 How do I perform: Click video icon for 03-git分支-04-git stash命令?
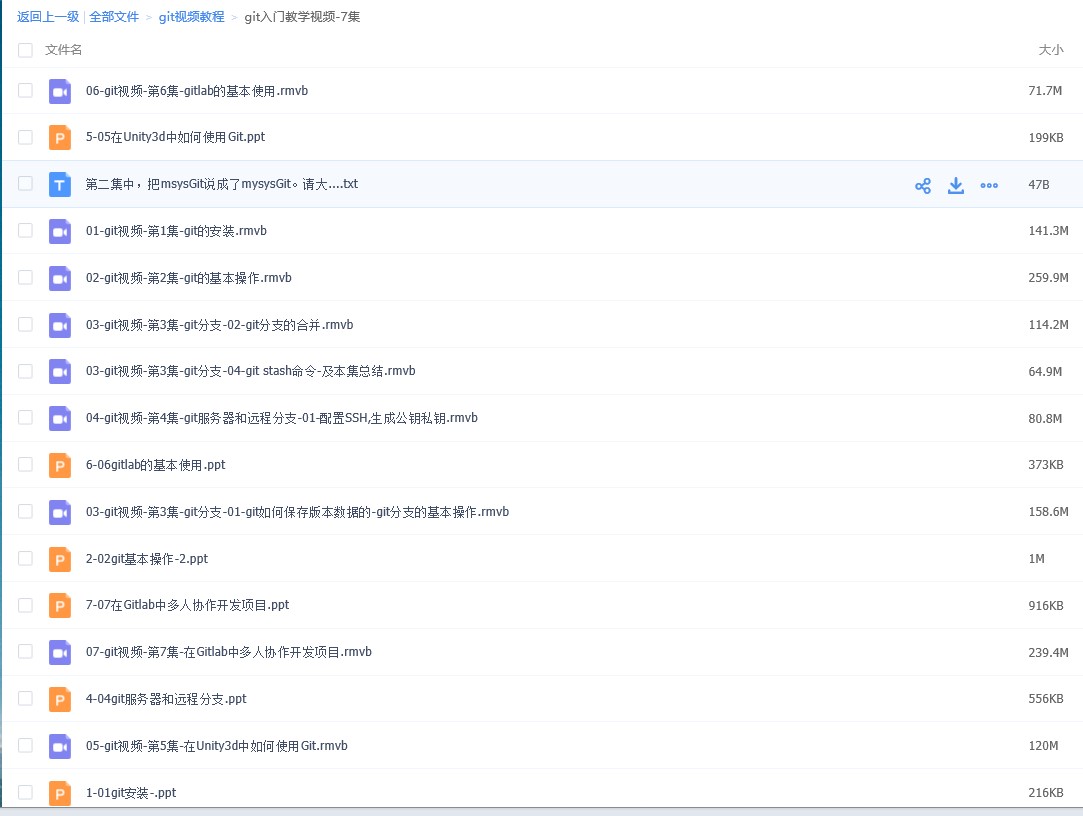click(60, 372)
